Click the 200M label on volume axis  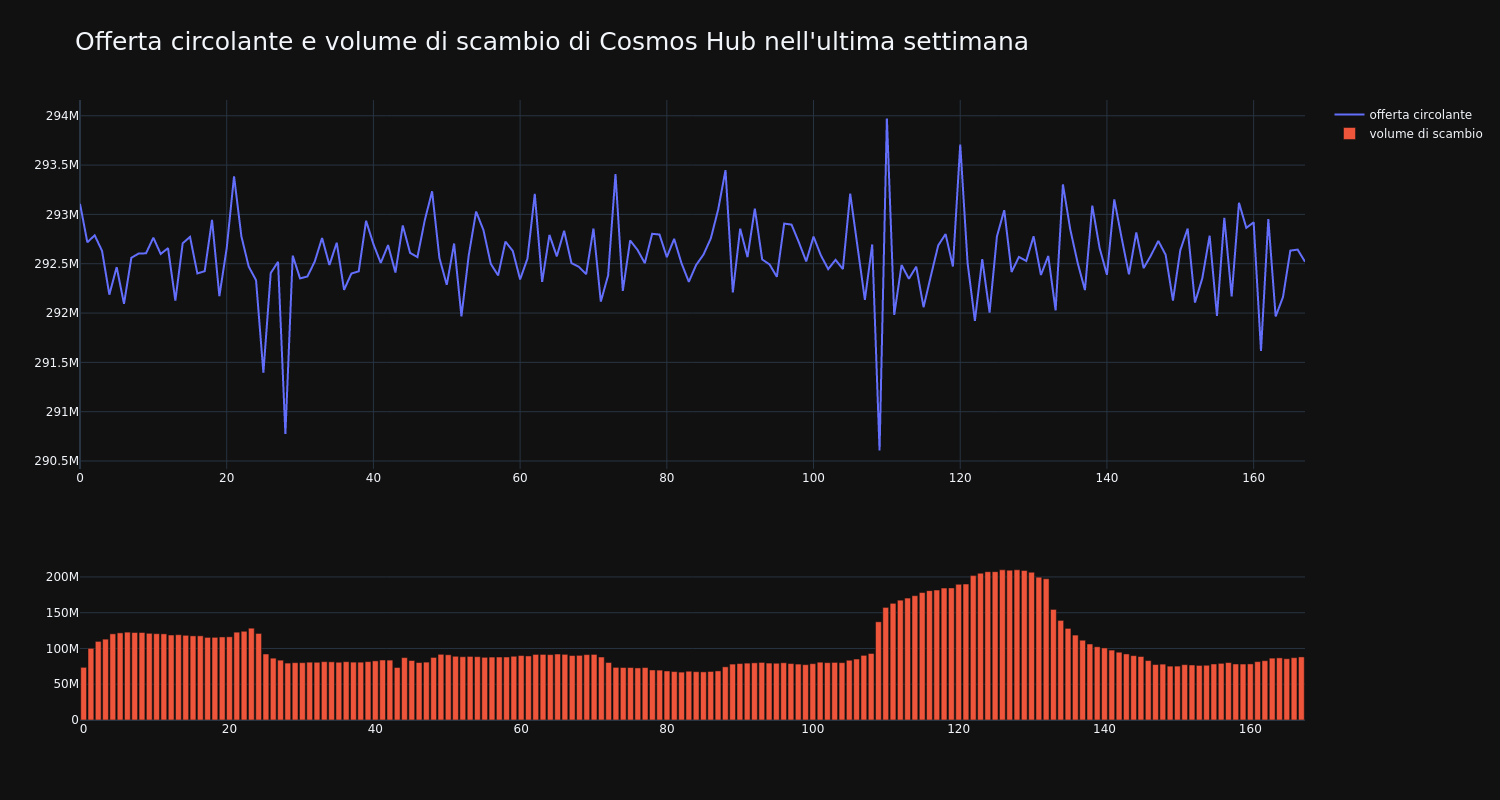62,577
